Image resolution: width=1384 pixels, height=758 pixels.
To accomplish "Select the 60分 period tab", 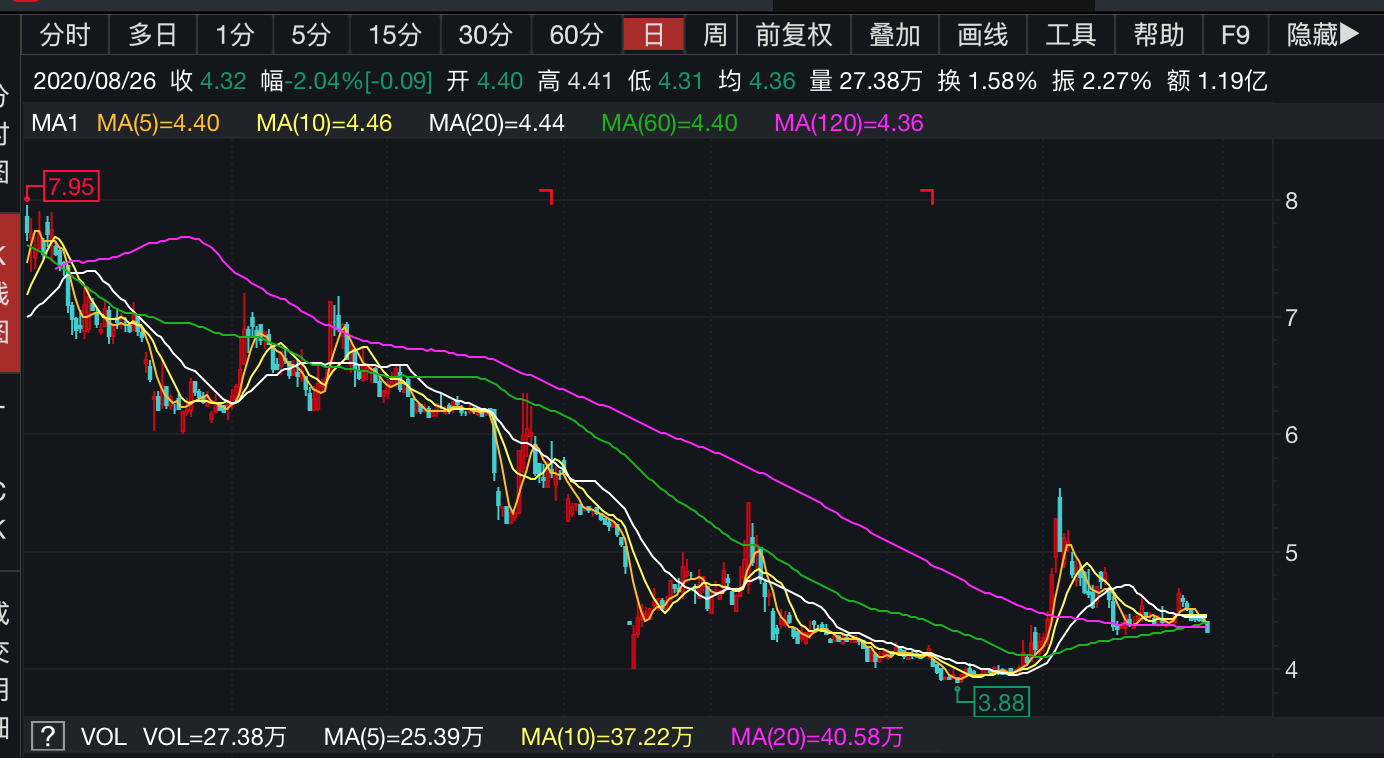I will (x=576, y=36).
